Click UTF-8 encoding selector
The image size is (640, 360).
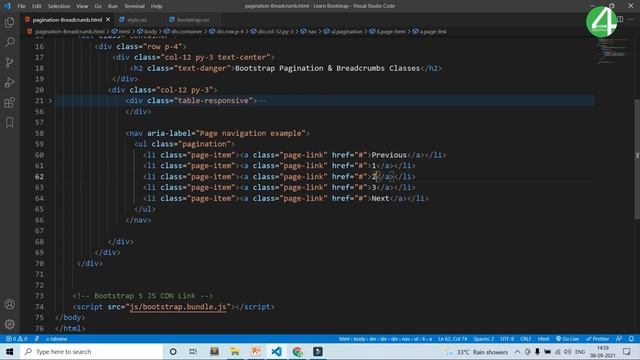[507, 339]
